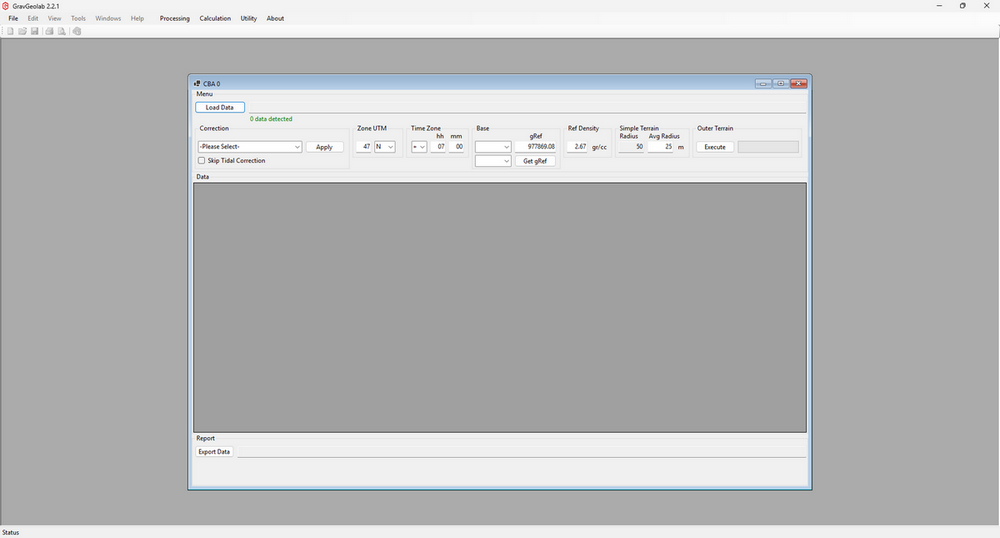
Task: Click the Export Data button
Action: click(214, 451)
